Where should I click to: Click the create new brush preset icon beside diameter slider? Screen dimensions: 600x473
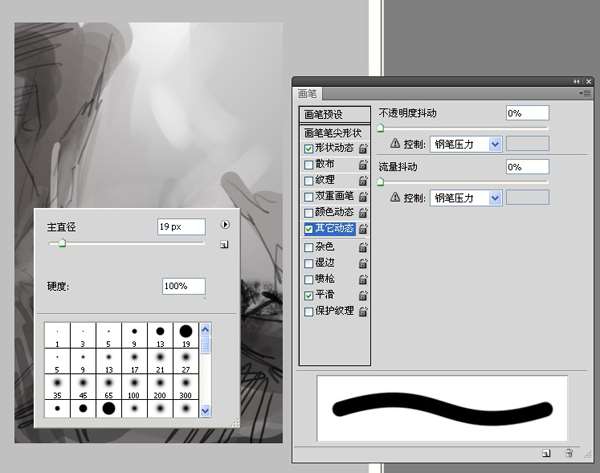(225, 244)
